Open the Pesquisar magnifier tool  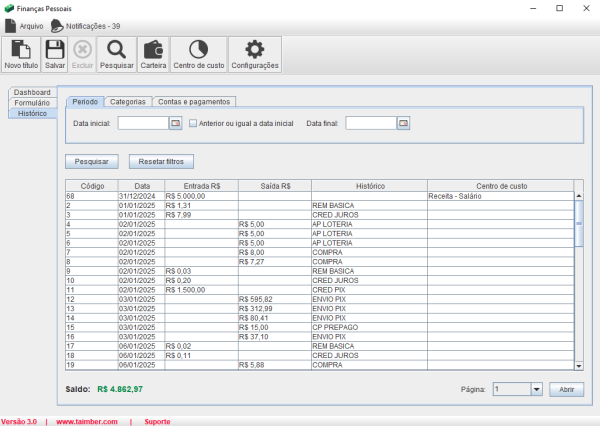117,55
